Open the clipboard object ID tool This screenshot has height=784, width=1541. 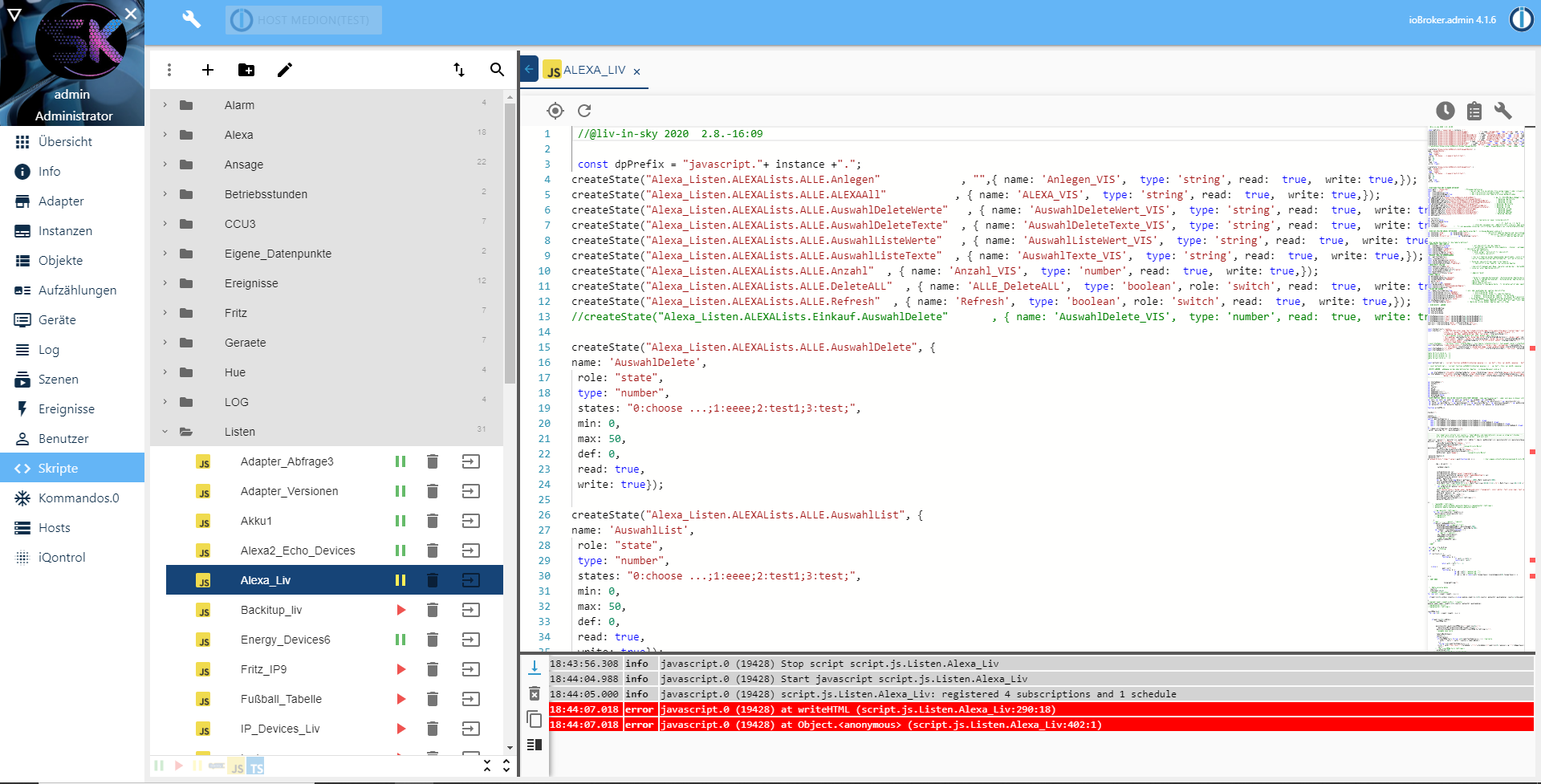(x=1474, y=111)
